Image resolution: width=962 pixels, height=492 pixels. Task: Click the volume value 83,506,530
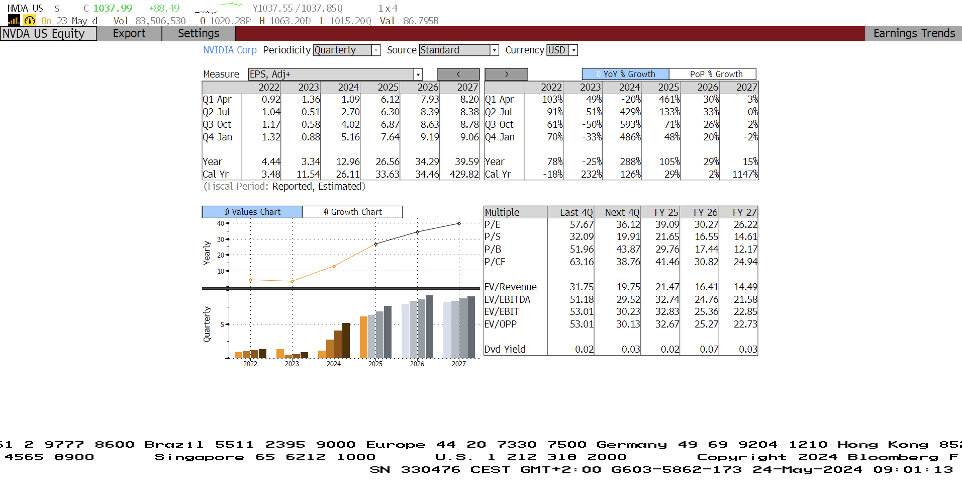pos(160,20)
